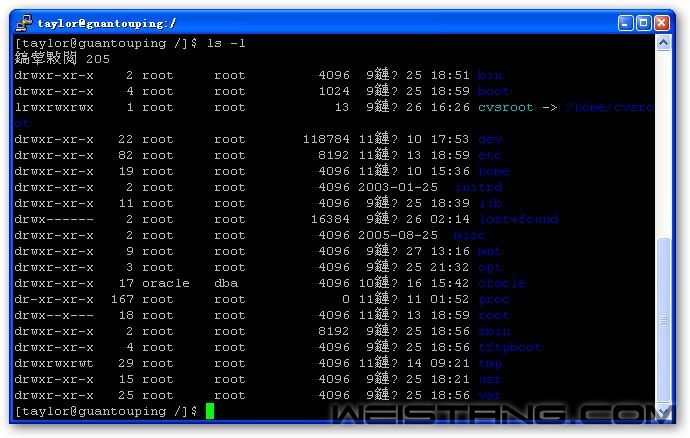Viewport: 690px width, 438px height.
Task: Maximize the terminal window
Action: 643,22
